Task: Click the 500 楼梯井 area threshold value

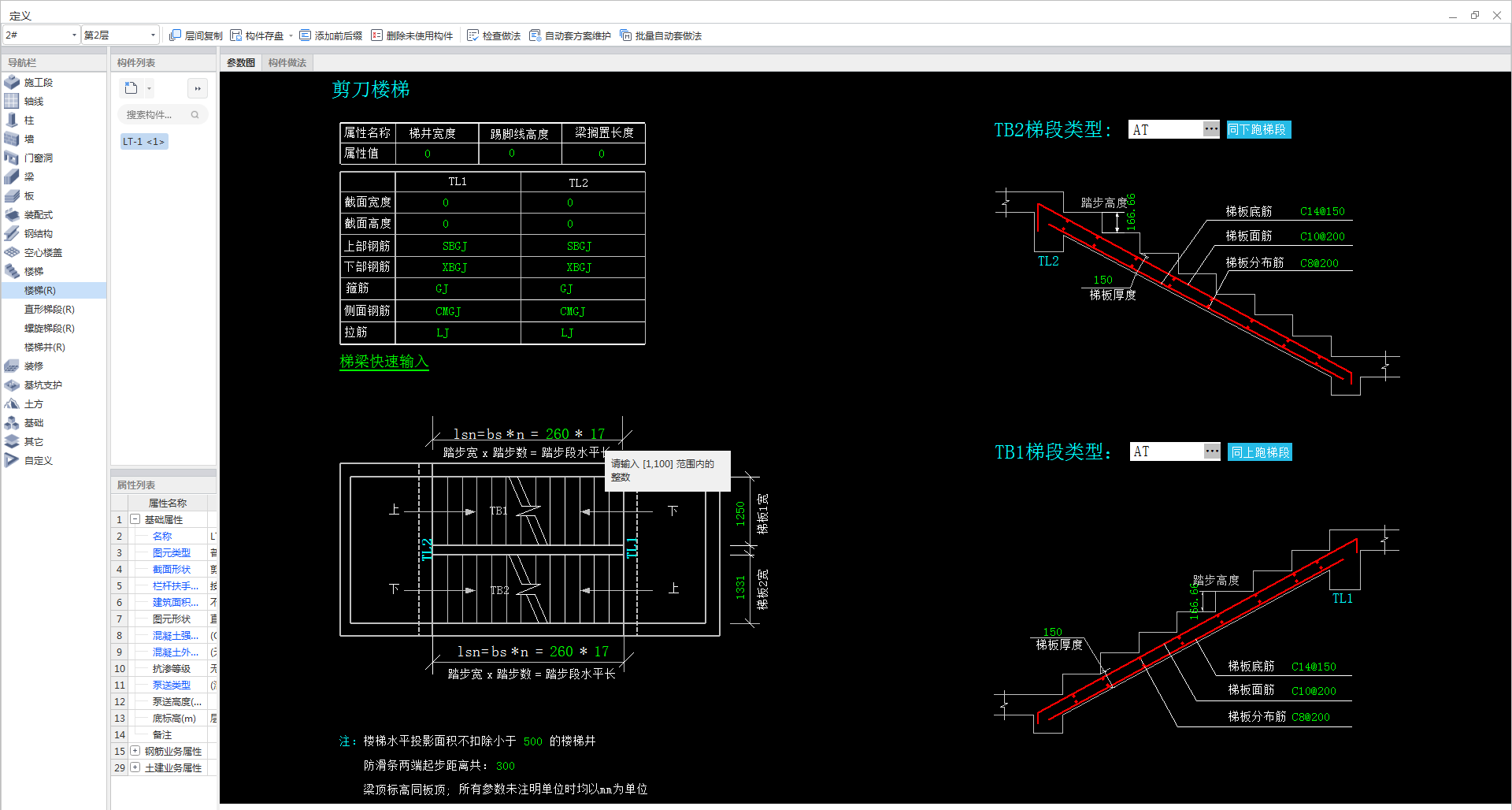Action: tap(532, 741)
